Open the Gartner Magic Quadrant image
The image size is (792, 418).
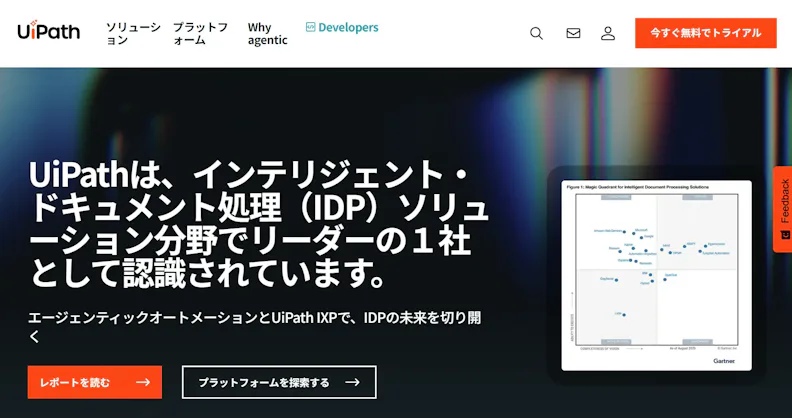click(x=656, y=275)
